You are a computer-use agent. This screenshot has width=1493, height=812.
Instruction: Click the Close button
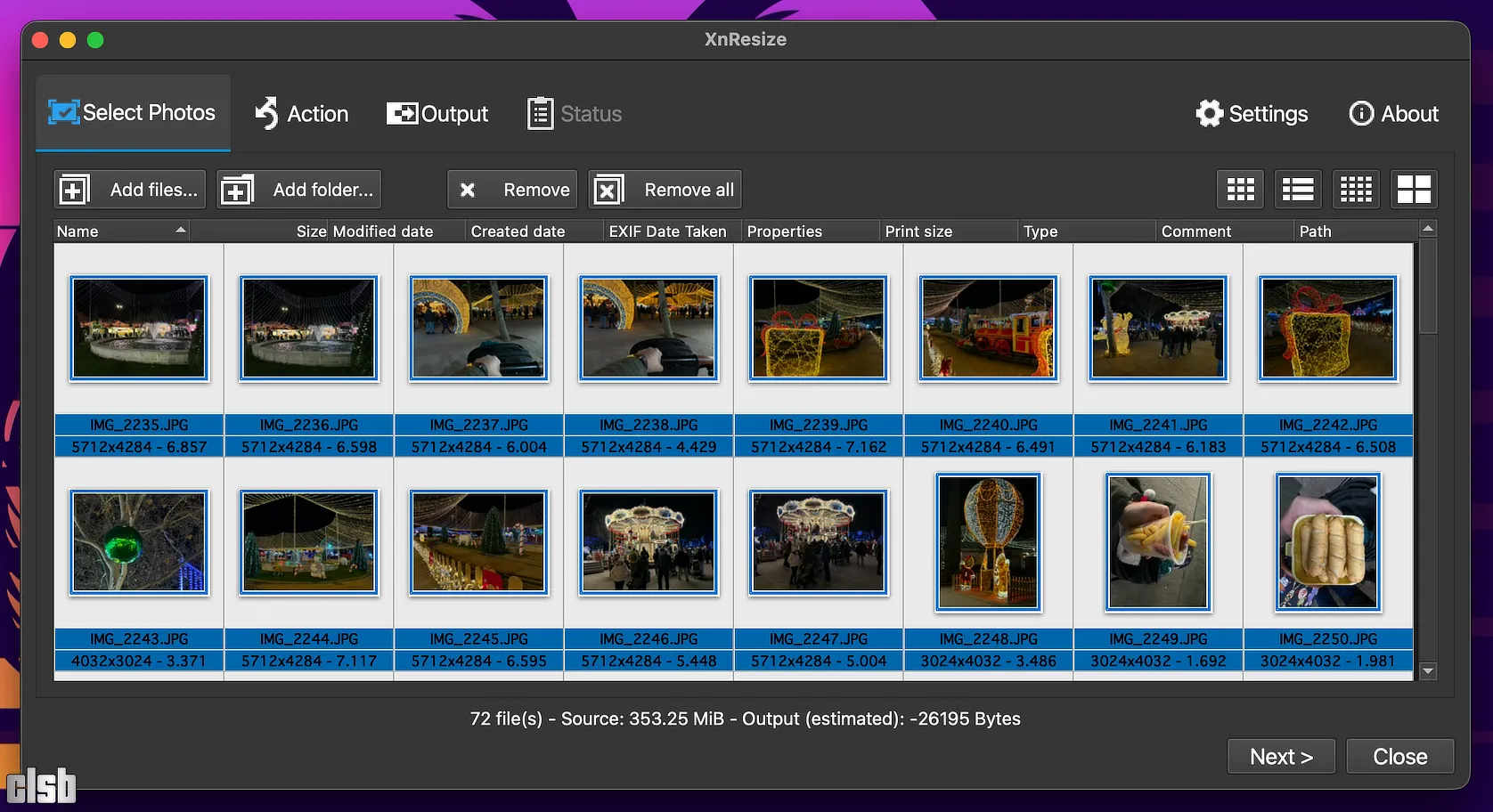[1399, 757]
